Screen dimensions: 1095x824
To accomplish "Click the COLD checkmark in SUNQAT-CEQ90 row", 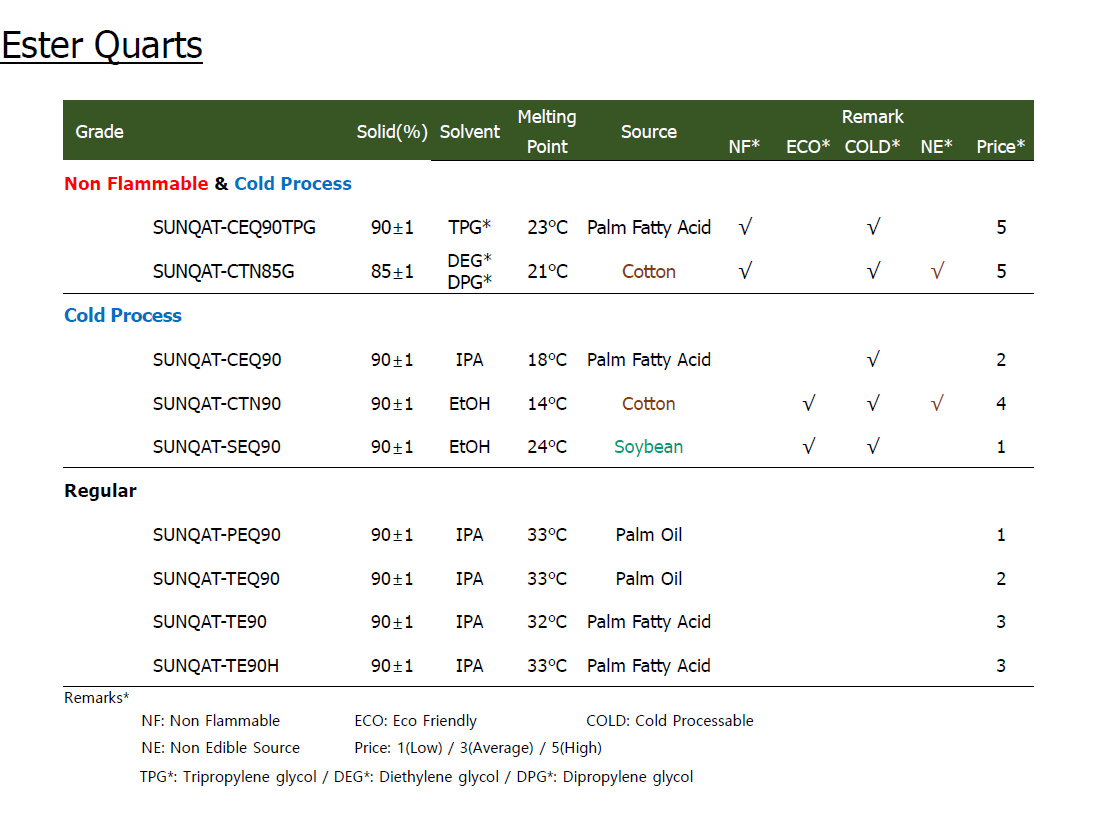I will click(873, 360).
